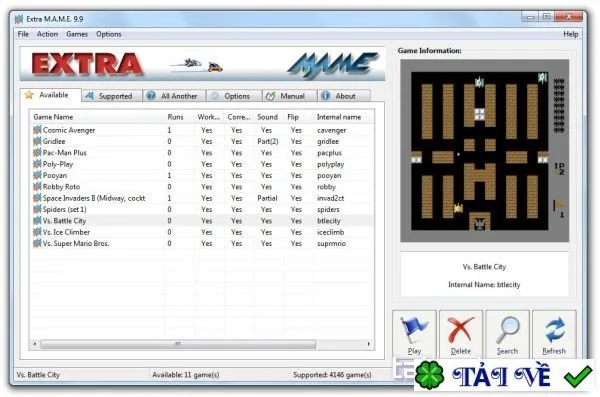Viewport: 600px width, 397px height.
Task: Click the Battle City game screenshot preview
Action: point(484,151)
